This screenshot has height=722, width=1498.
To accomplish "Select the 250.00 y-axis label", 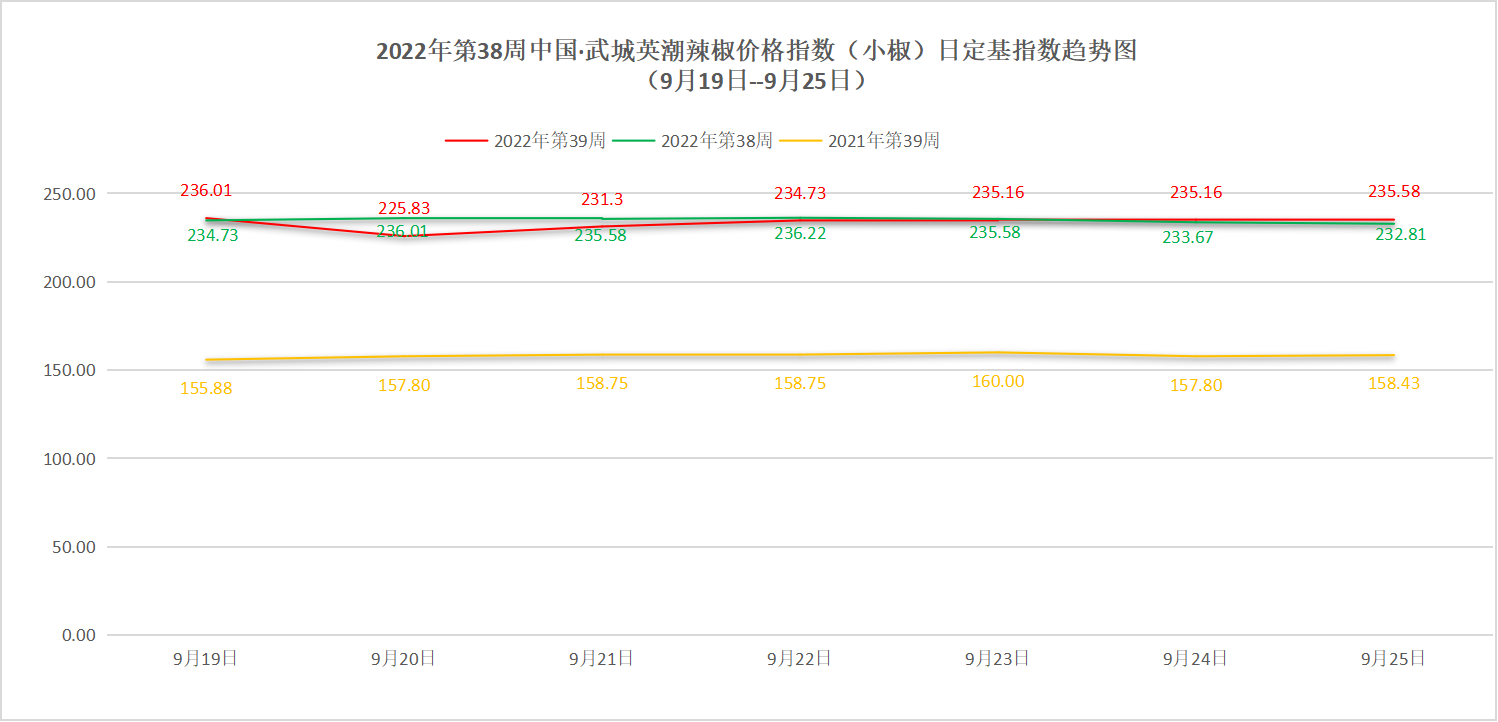I will (x=71, y=194).
